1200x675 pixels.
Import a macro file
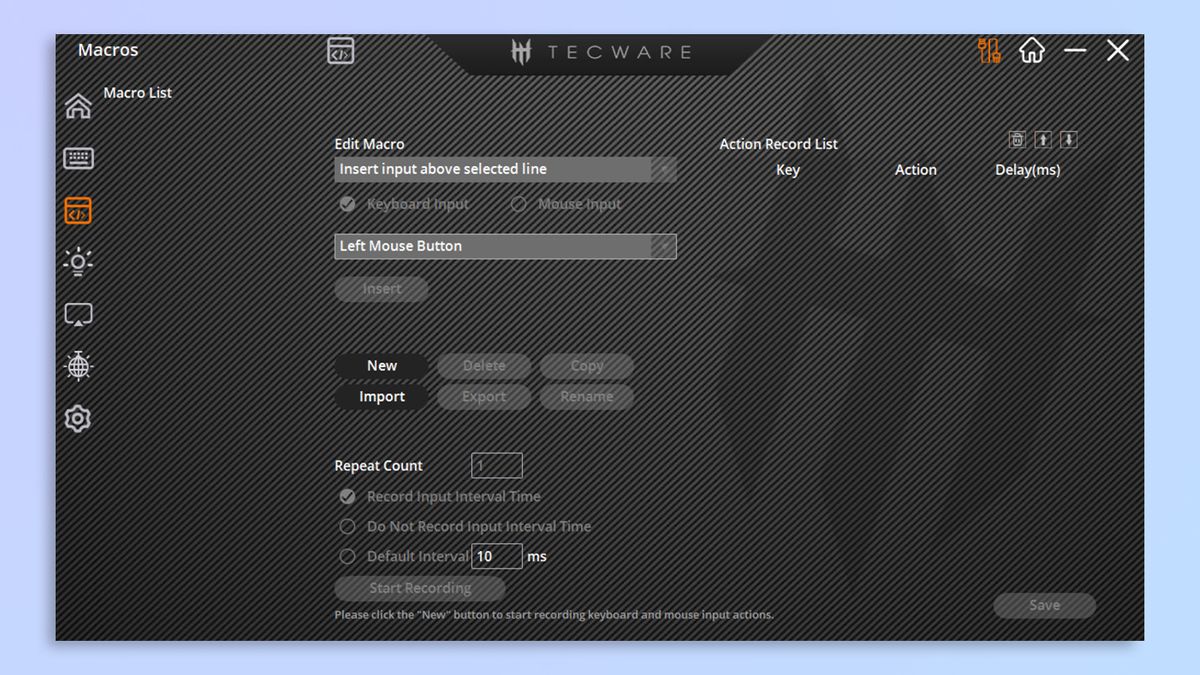[381, 397]
